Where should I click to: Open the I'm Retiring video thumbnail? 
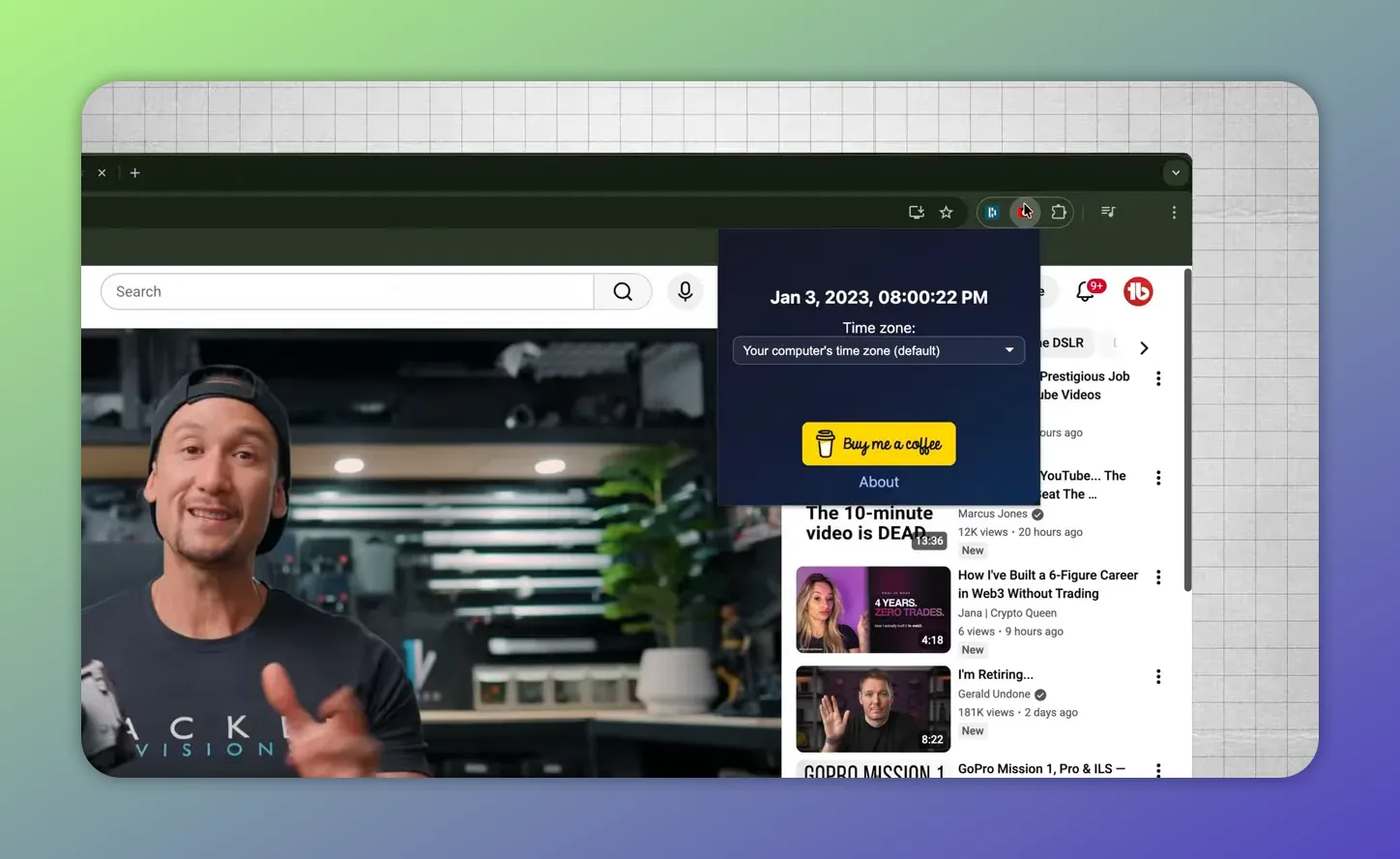click(x=872, y=709)
